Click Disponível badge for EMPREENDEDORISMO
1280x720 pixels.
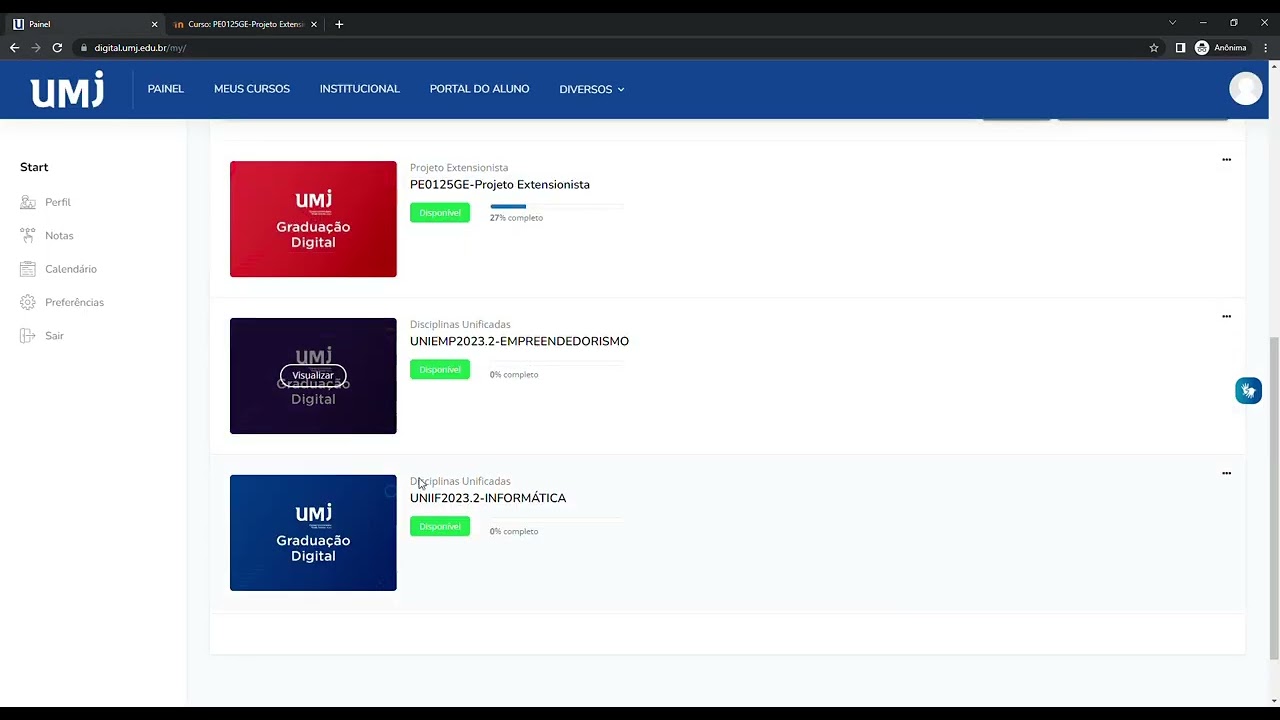pos(440,370)
